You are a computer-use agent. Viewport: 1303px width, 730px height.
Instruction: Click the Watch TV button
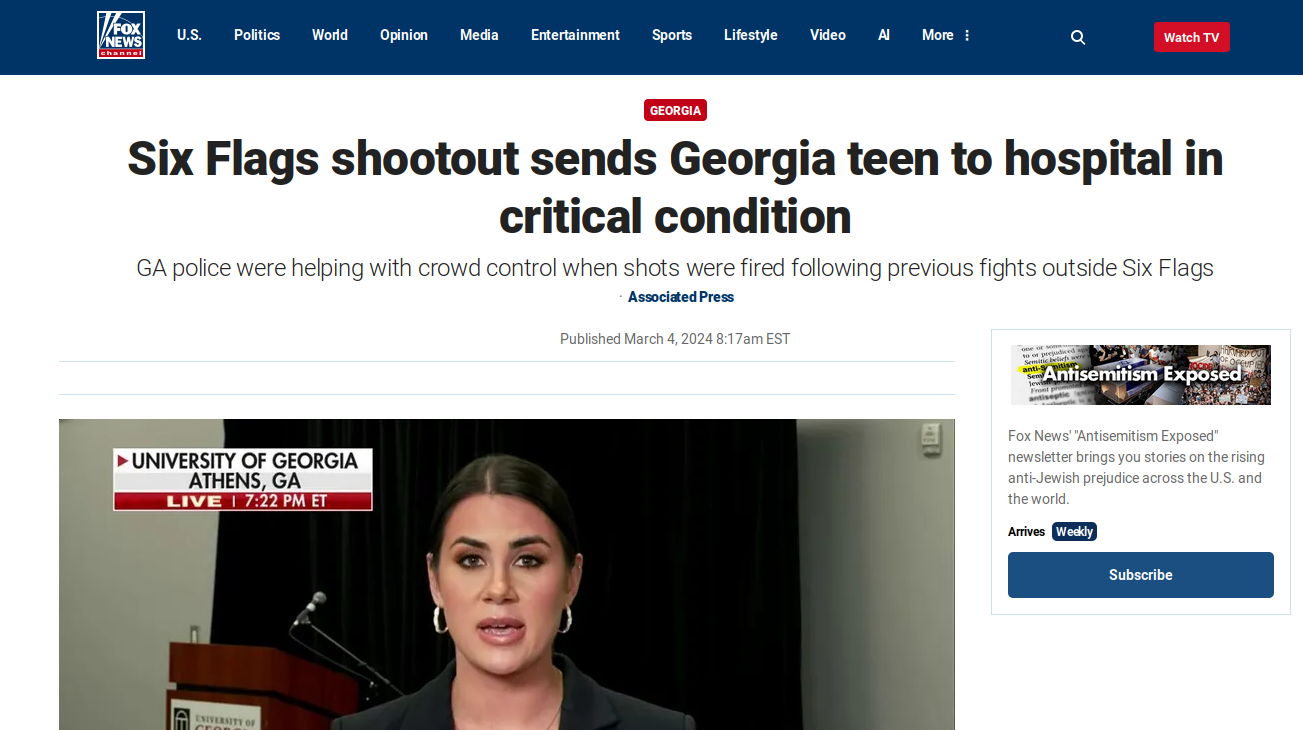(1191, 37)
